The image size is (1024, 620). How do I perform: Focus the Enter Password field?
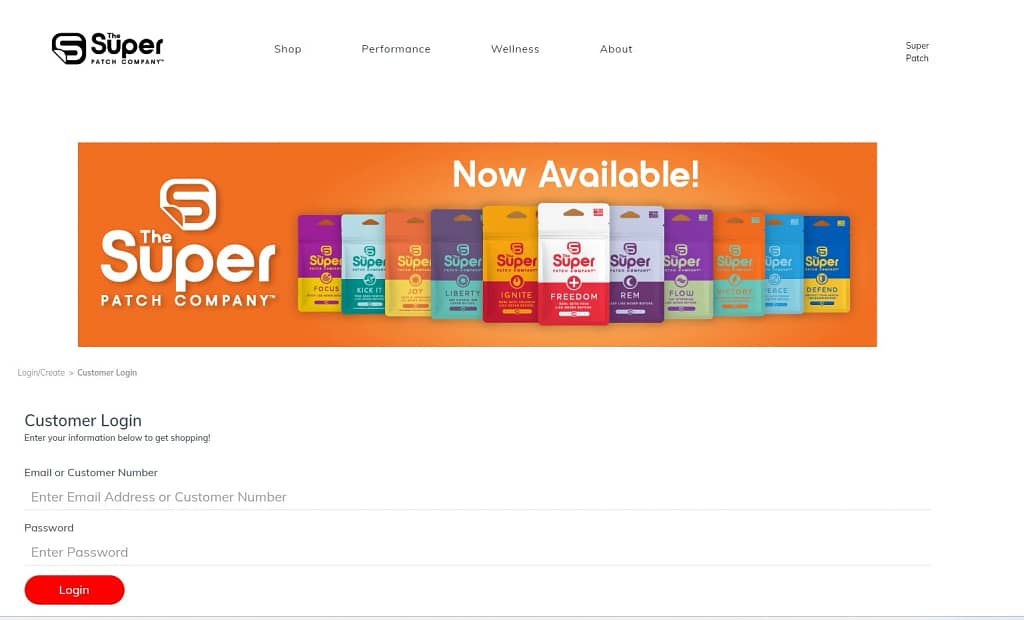pyautogui.click(x=478, y=553)
